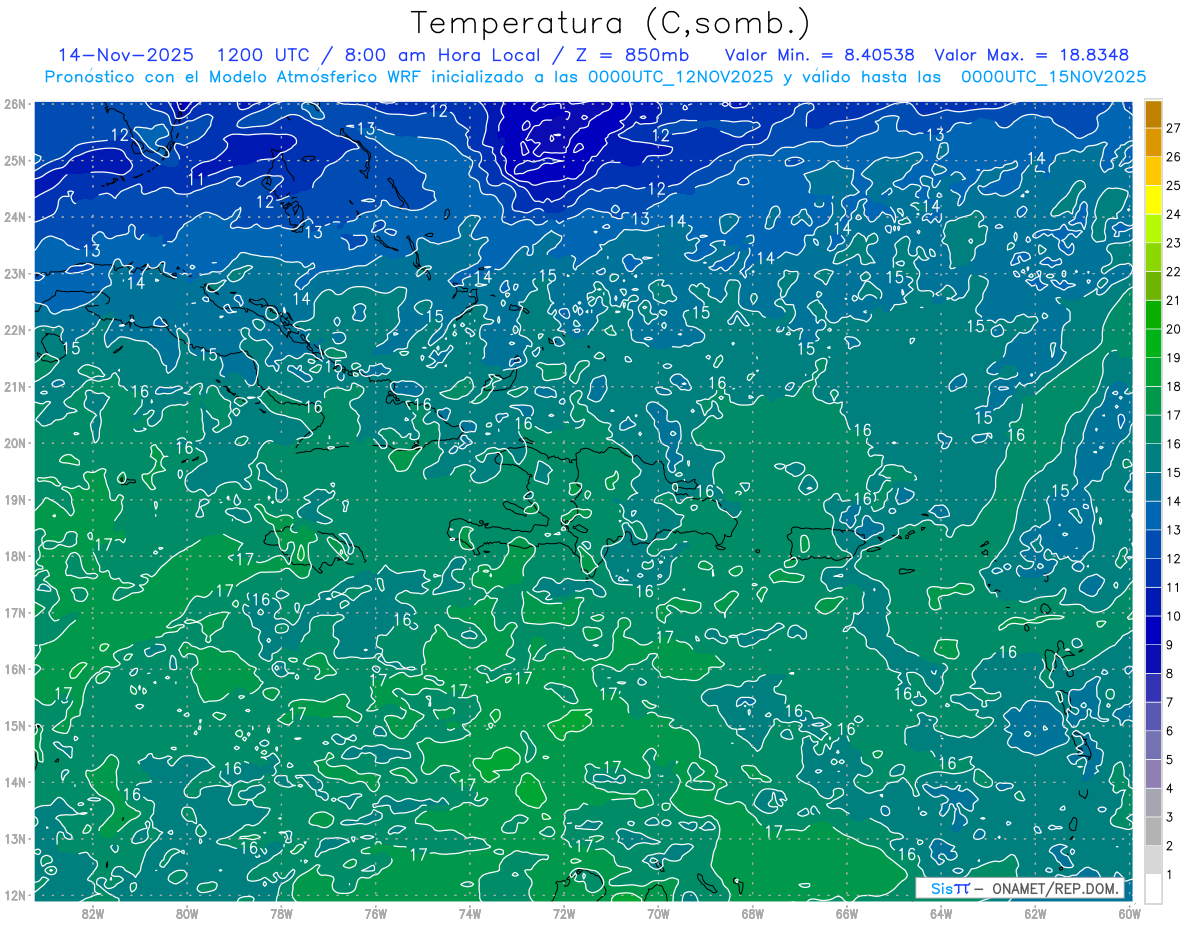The width and height of the screenshot is (1200, 927).
Task: Click the color scale label 10
Action: click(x=1173, y=616)
